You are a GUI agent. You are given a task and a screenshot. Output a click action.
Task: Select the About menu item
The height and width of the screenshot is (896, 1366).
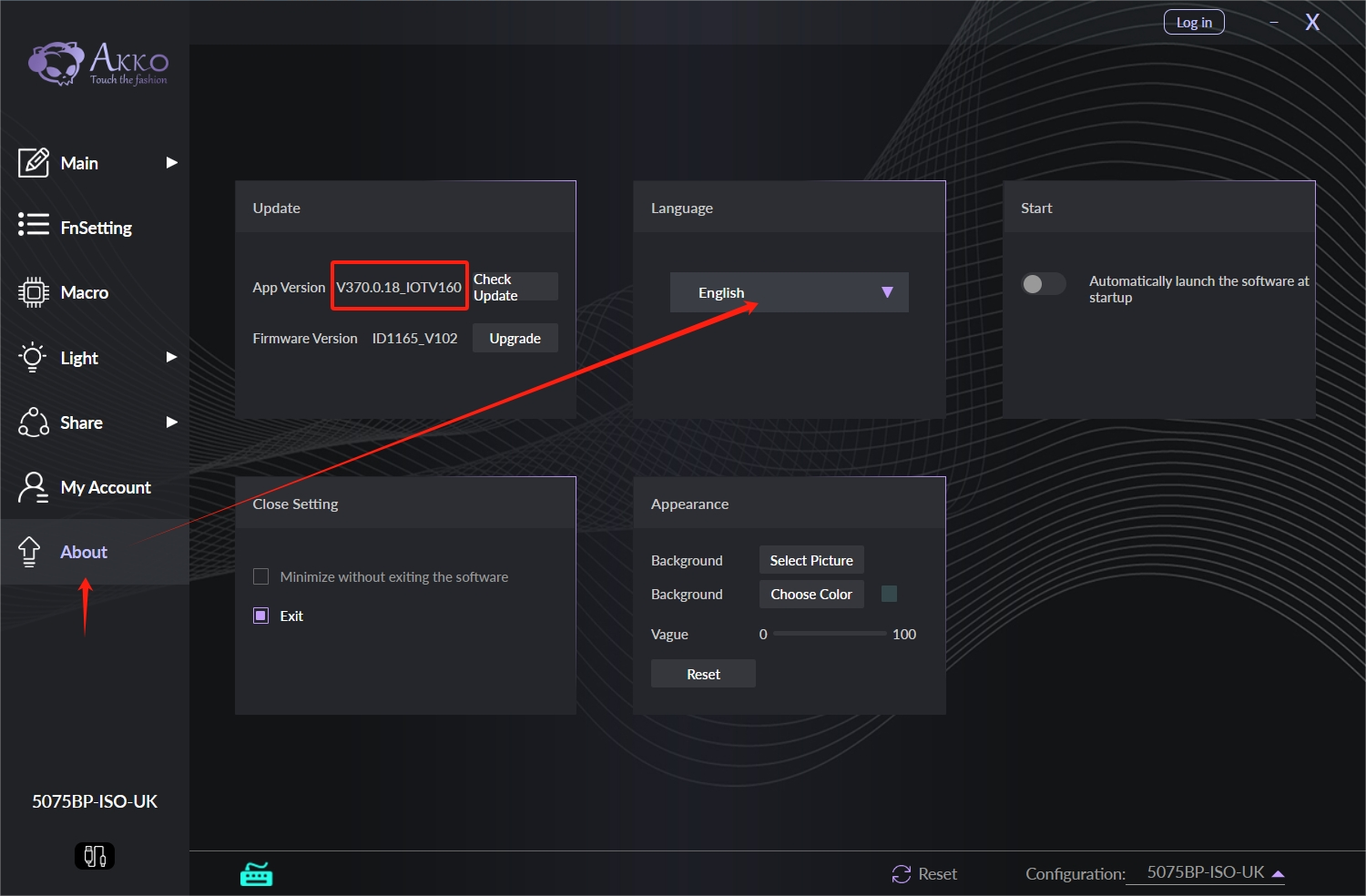[x=84, y=552]
